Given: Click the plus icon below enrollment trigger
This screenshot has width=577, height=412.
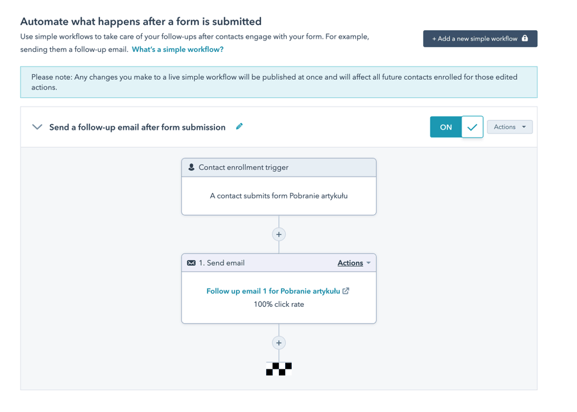Looking at the screenshot, I should 279,234.
